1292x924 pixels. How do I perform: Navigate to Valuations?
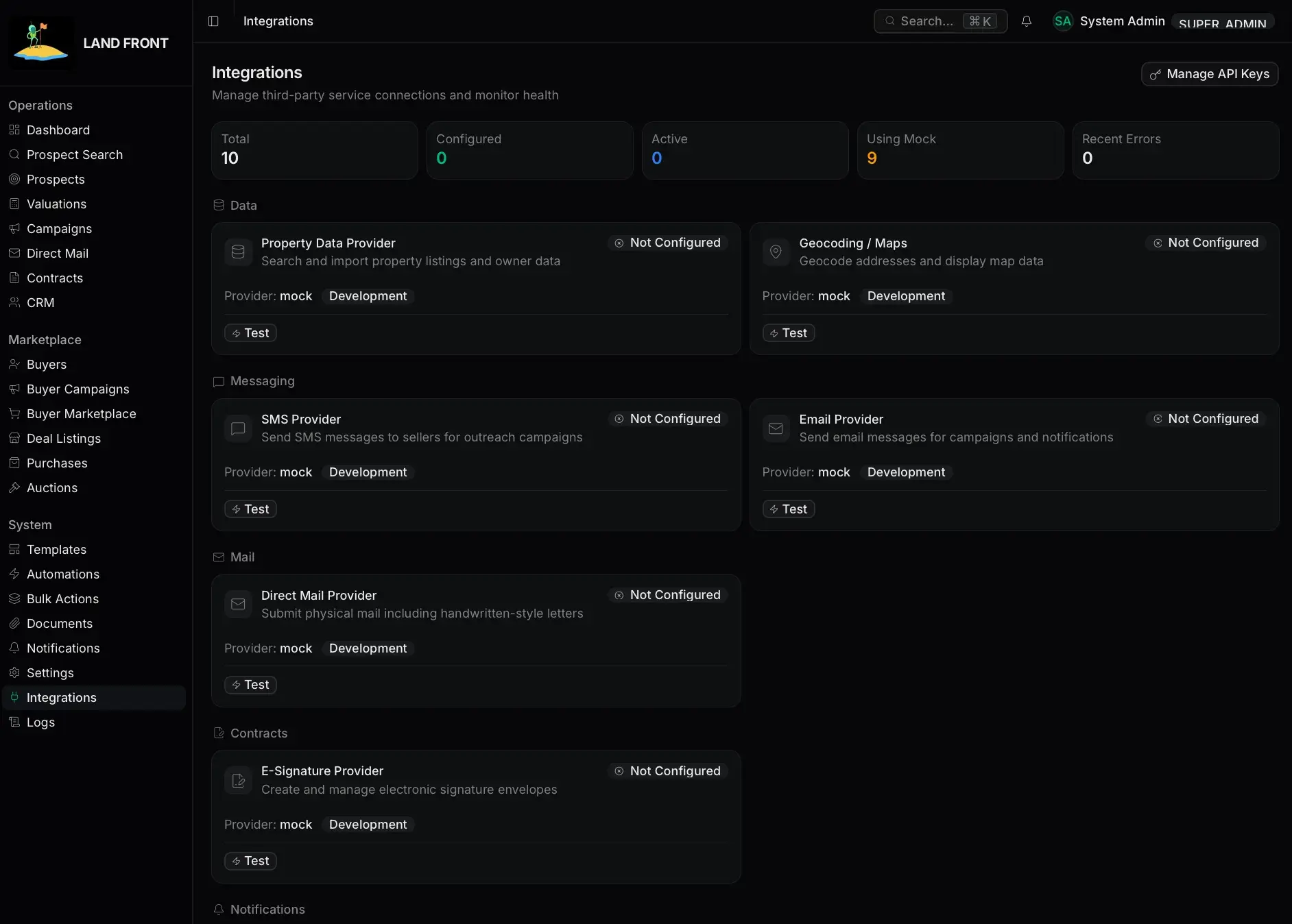coord(94,204)
